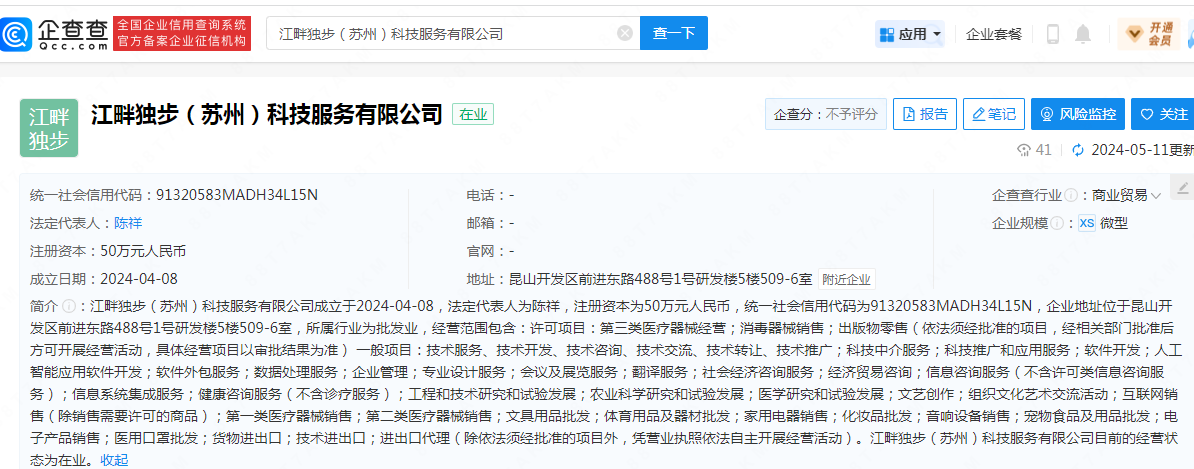Click the 查一下 search button
1194x469 pixels.
(x=674, y=34)
